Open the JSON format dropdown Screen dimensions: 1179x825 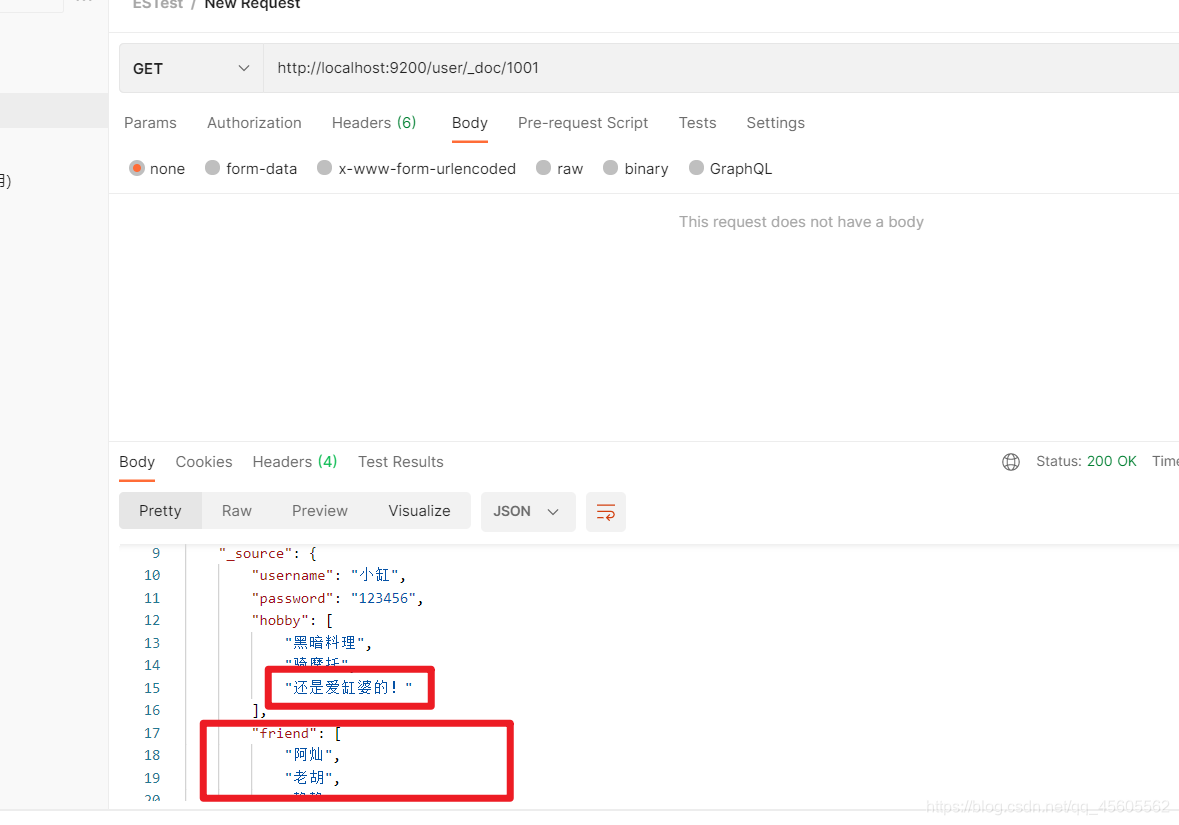(528, 511)
